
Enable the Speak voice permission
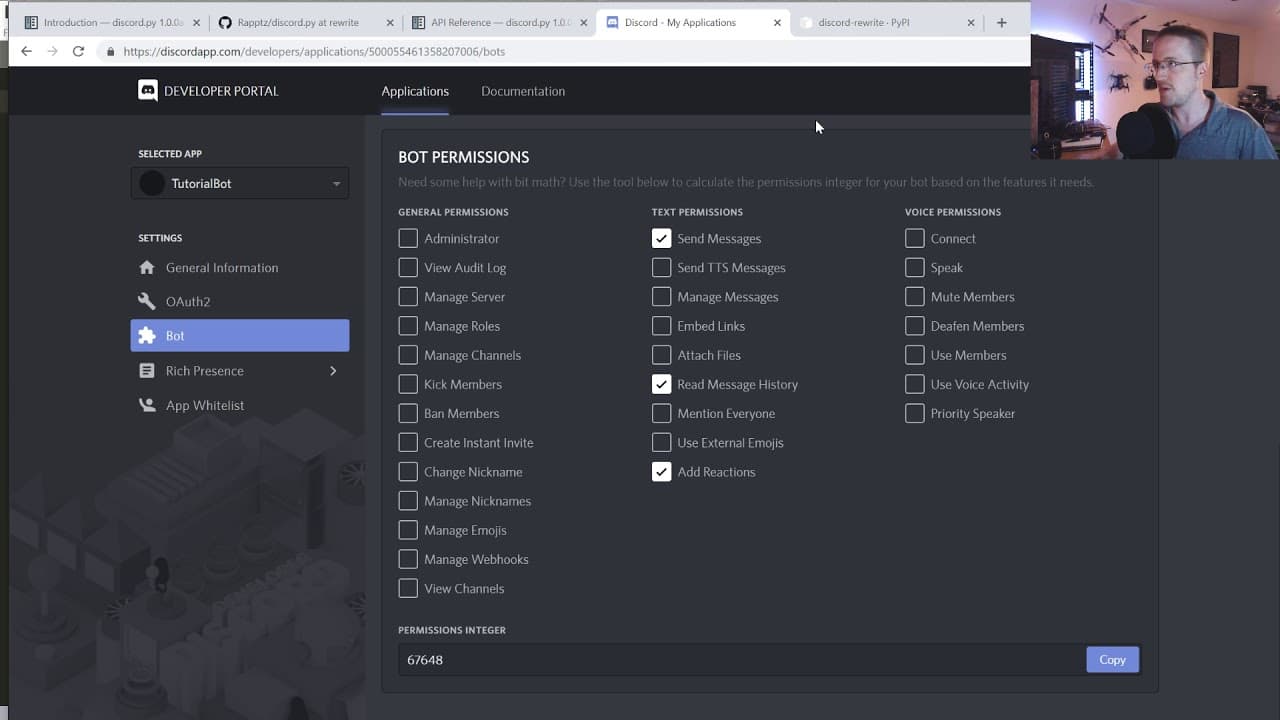pos(914,267)
